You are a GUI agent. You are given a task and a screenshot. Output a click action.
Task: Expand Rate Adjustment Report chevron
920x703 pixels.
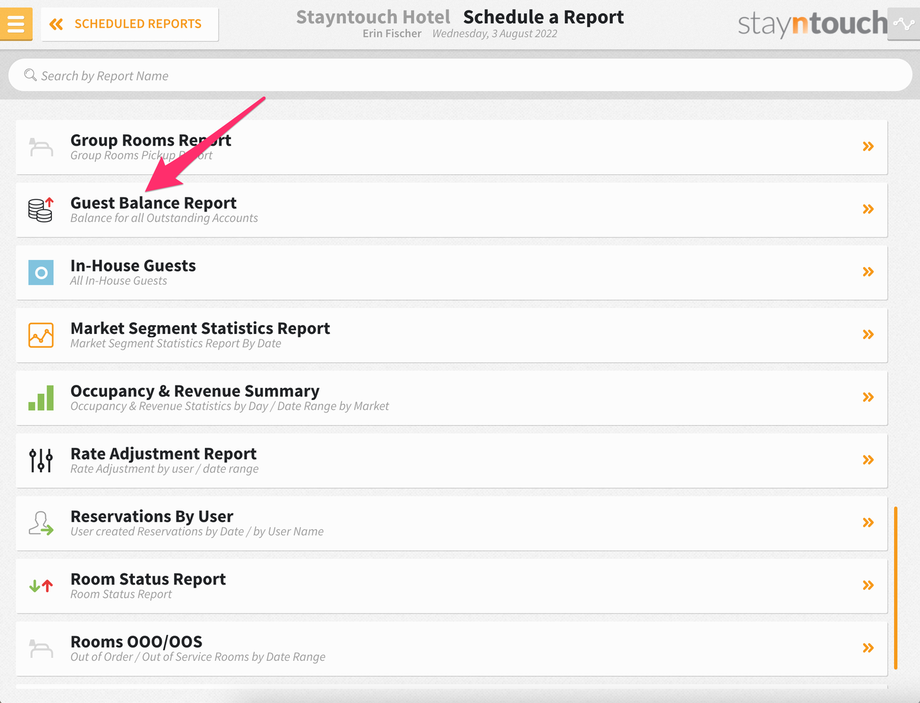click(x=868, y=460)
